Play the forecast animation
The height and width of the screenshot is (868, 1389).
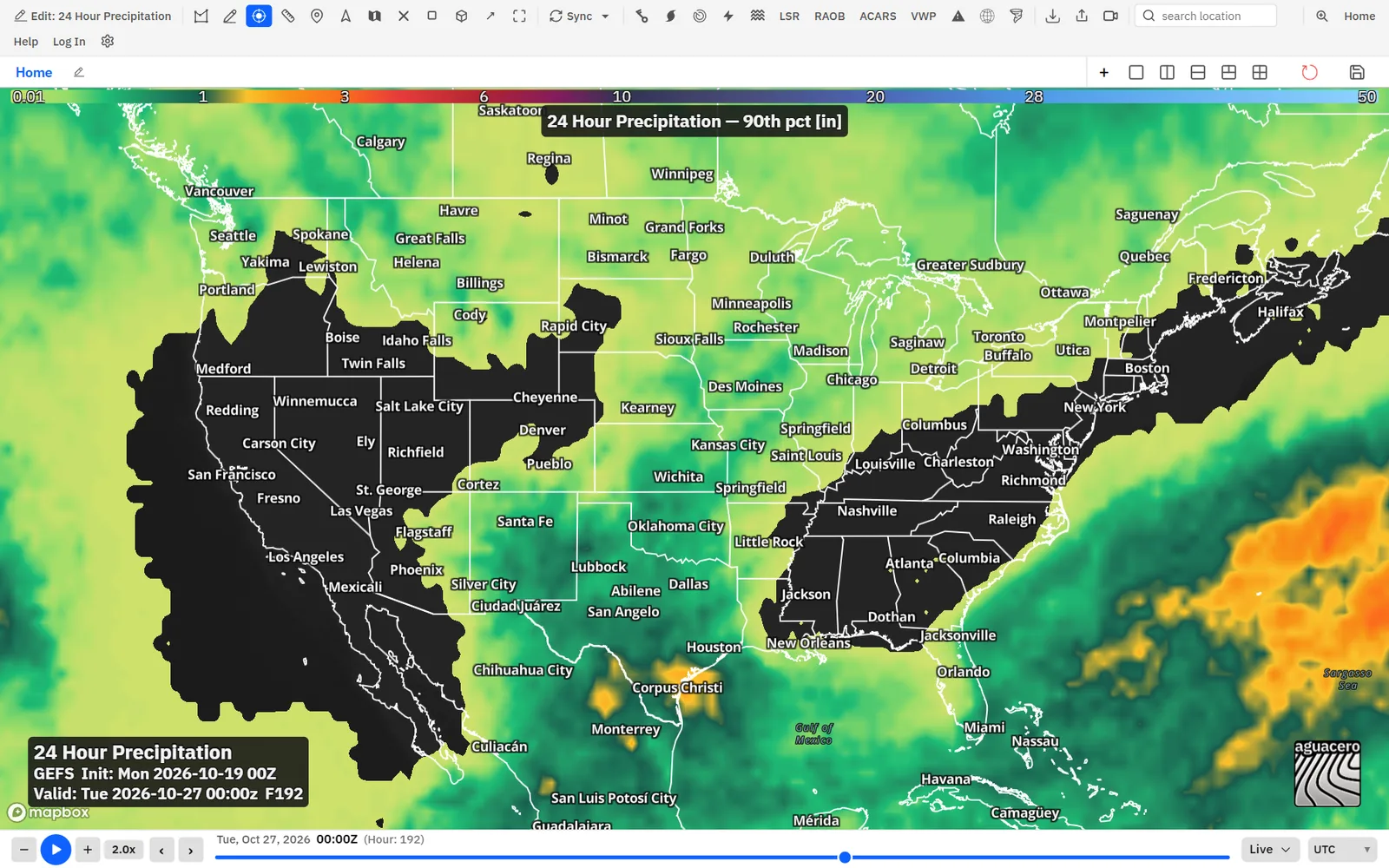(56, 850)
